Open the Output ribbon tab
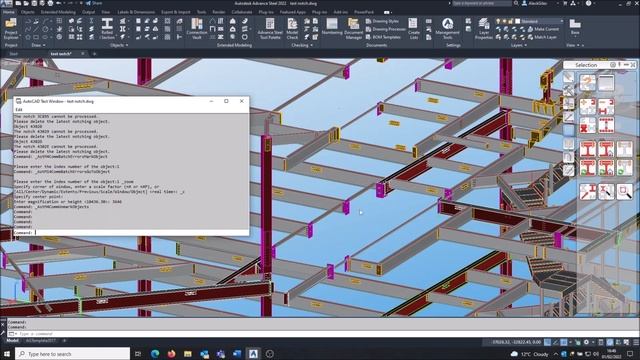This screenshot has width=640, height=360. [x=89, y=12]
